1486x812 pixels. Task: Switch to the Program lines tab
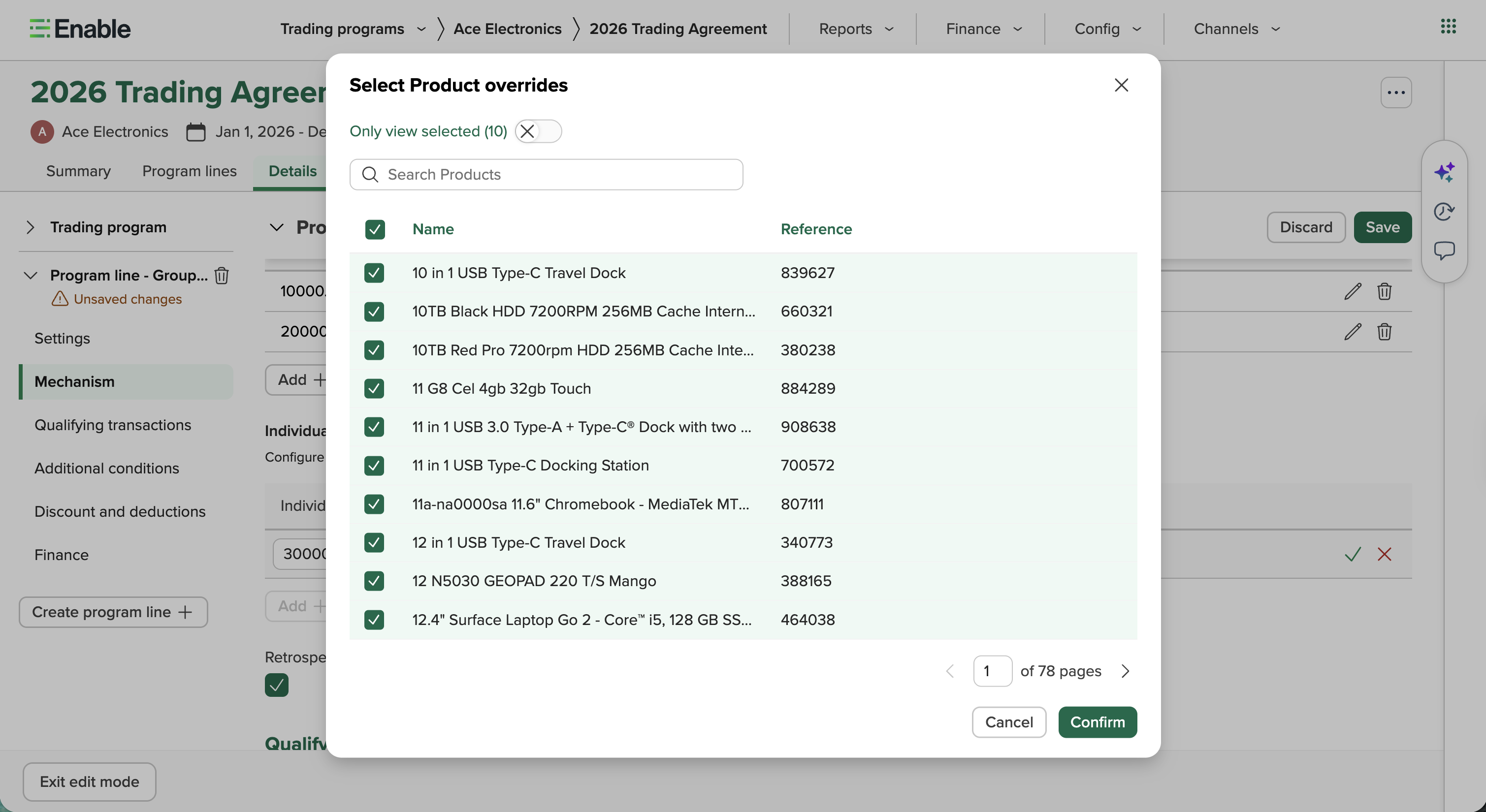coord(189,171)
